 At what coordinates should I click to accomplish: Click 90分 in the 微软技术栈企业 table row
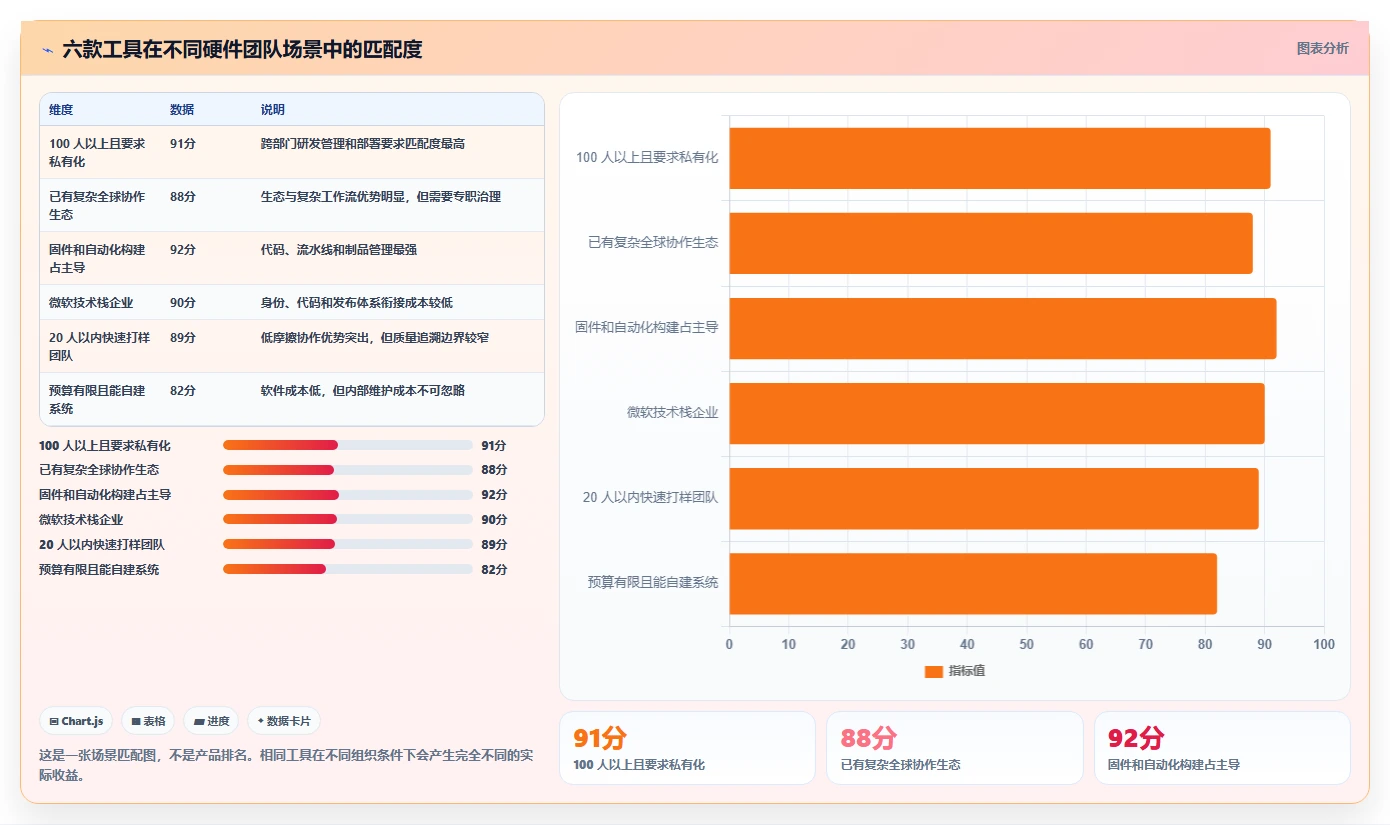(x=183, y=303)
